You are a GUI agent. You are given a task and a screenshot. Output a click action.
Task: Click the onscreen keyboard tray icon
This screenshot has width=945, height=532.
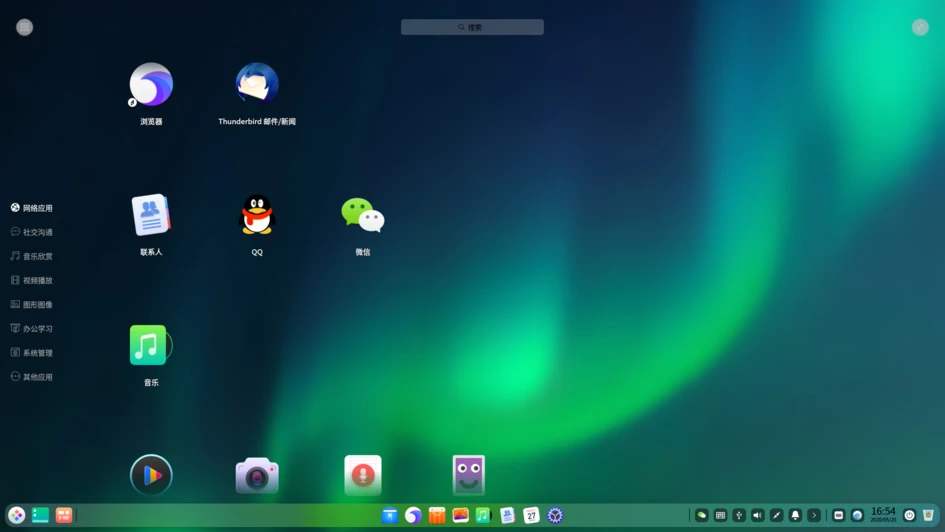click(x=720, y=516)
